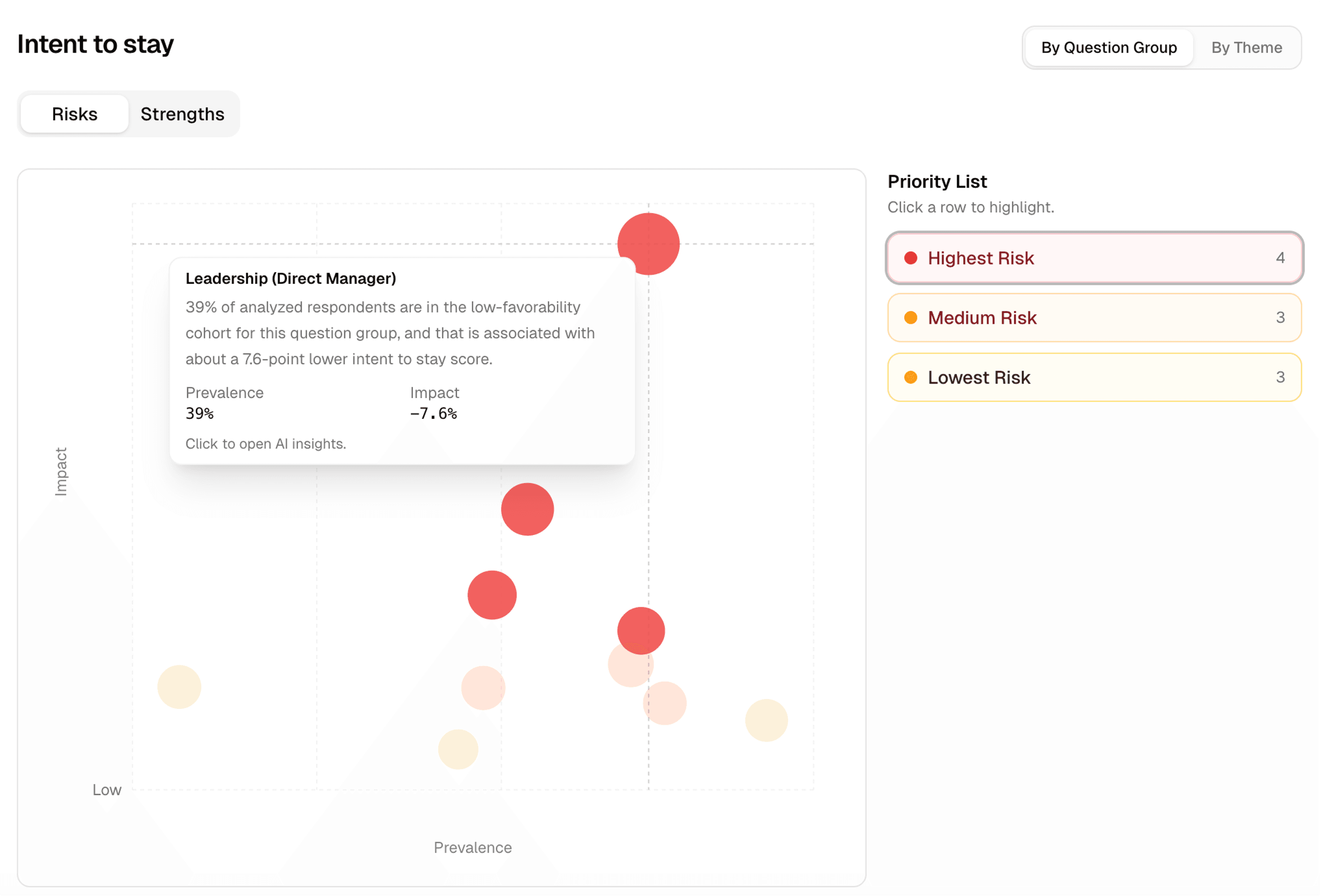The width and height of the screenshot is (1321, 896).
Task: Click the red dot beside Highest Risk
Action: pyautogui.click(x=910, y=258)
